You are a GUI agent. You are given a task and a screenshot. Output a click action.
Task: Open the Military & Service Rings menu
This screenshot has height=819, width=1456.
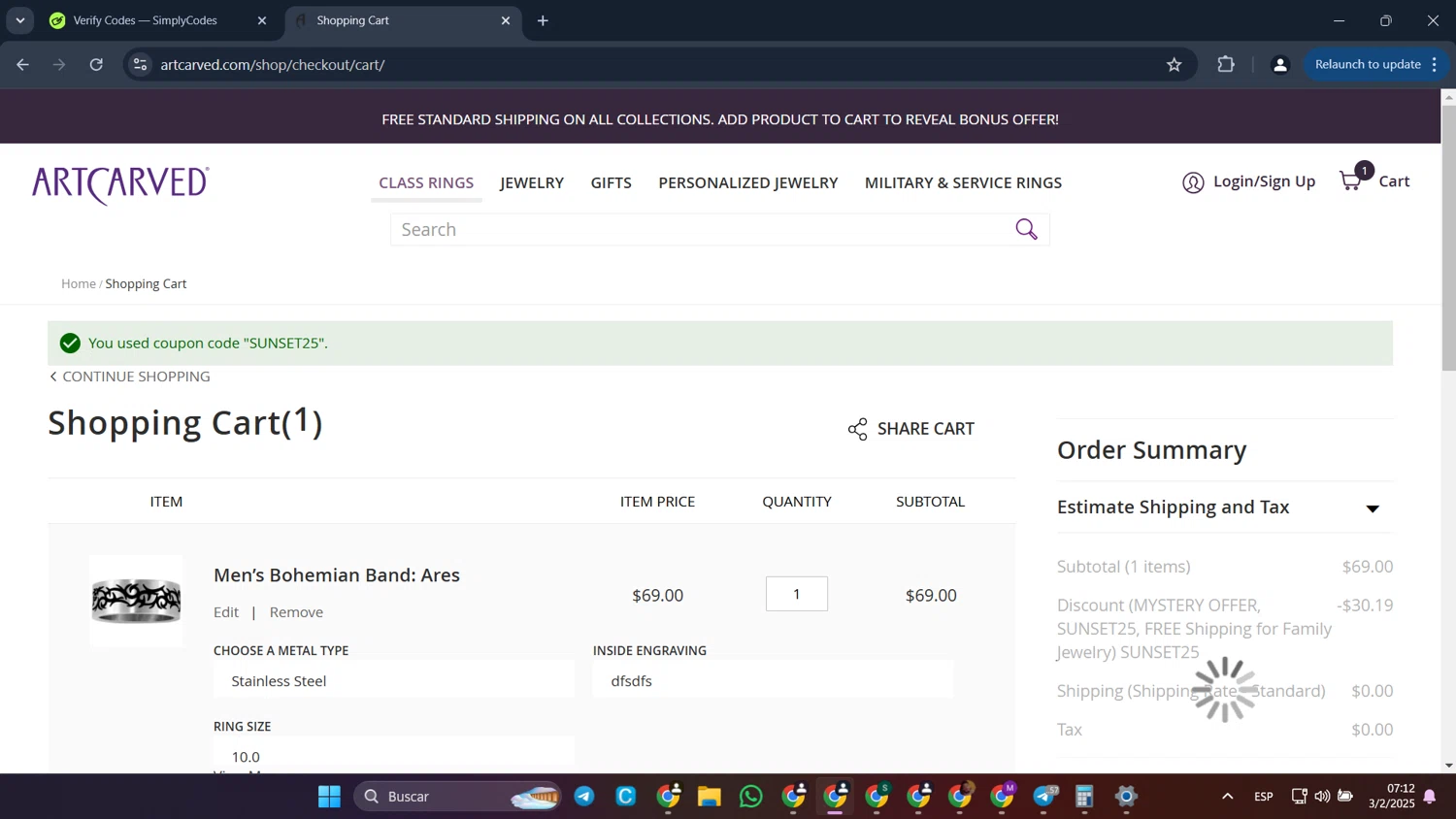click(963, 182)
